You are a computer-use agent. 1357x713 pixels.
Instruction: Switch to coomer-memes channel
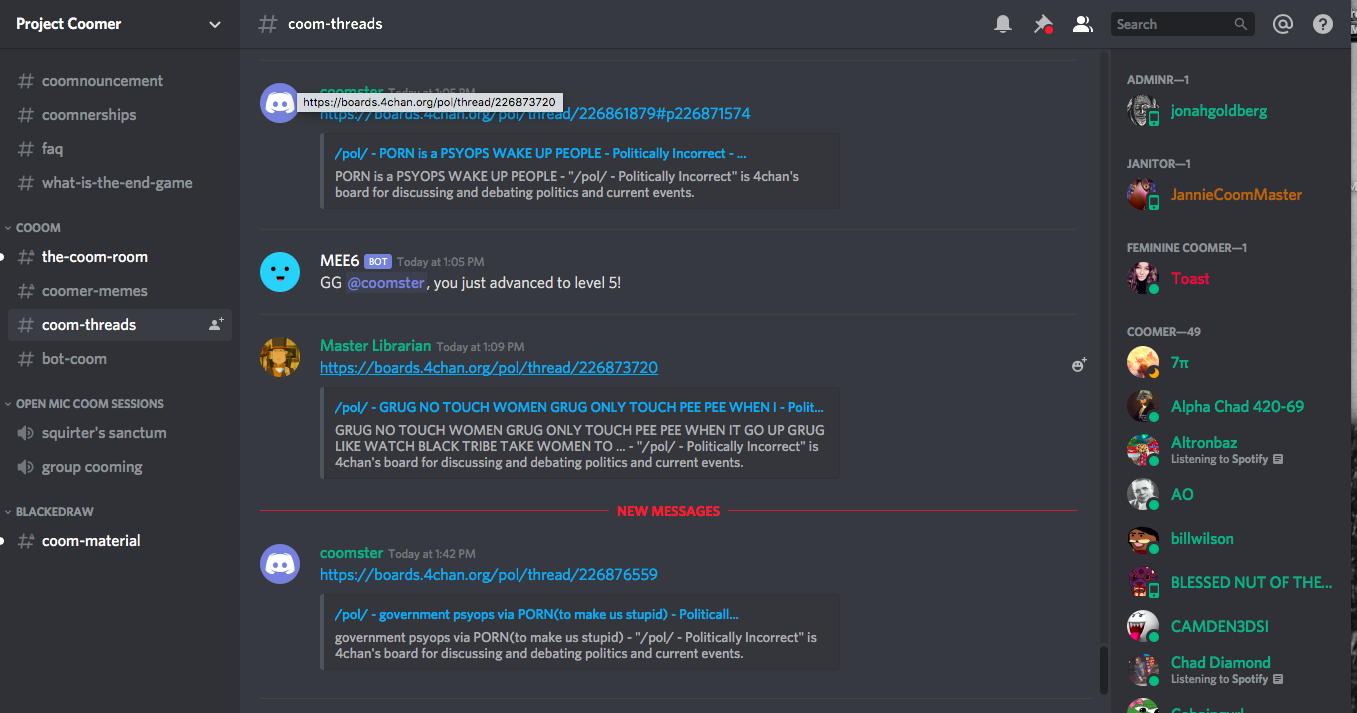tap(94, 291)
